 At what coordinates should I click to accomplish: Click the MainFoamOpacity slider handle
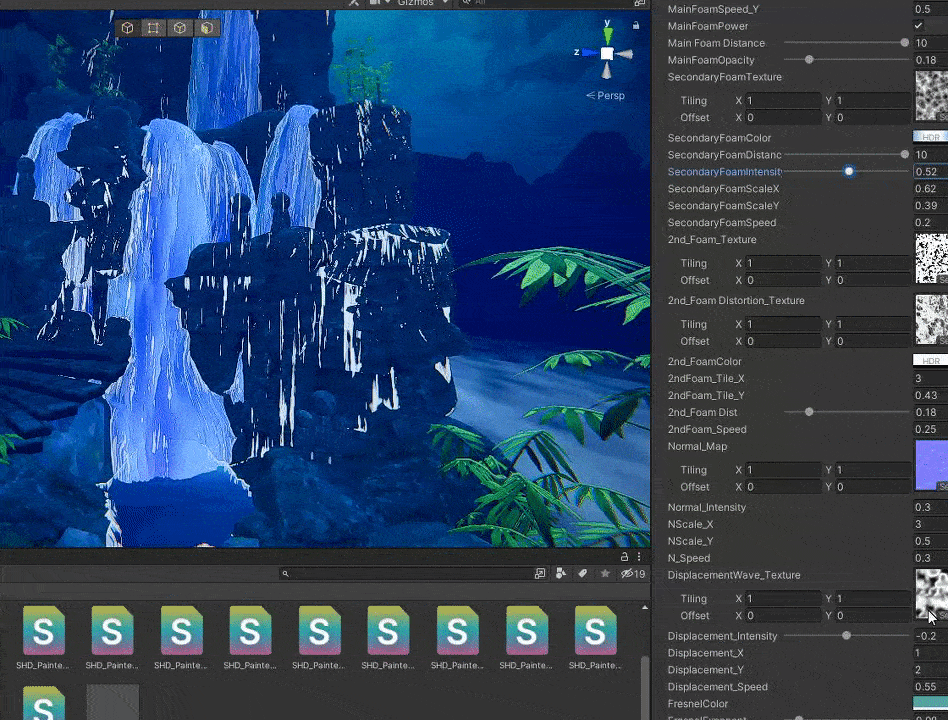coord(809,60)
